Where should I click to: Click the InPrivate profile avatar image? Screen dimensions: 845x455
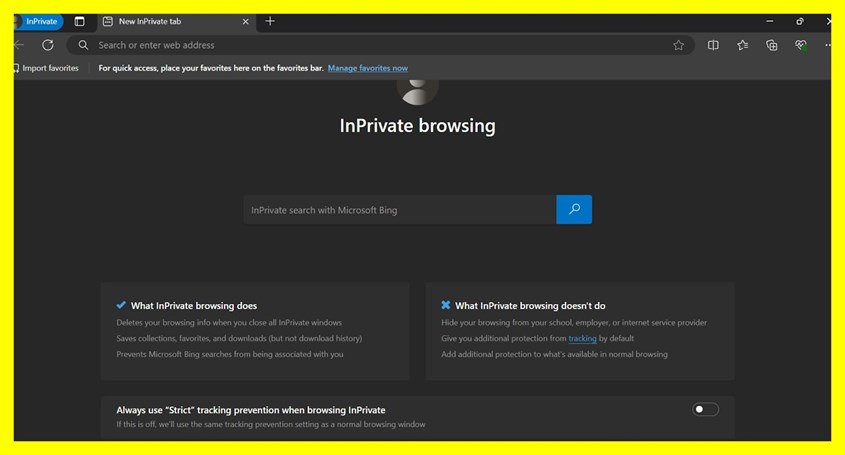(x=417, y=92)
